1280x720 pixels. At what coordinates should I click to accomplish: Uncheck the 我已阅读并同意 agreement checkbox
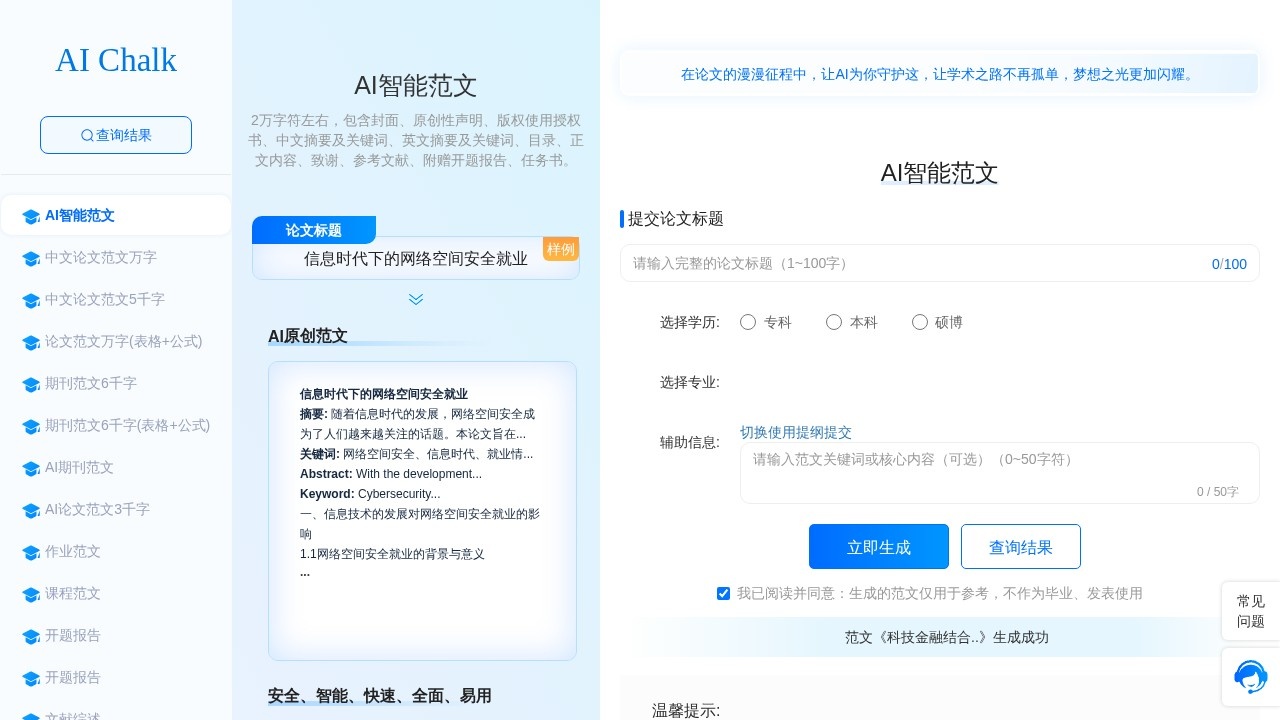724,593
